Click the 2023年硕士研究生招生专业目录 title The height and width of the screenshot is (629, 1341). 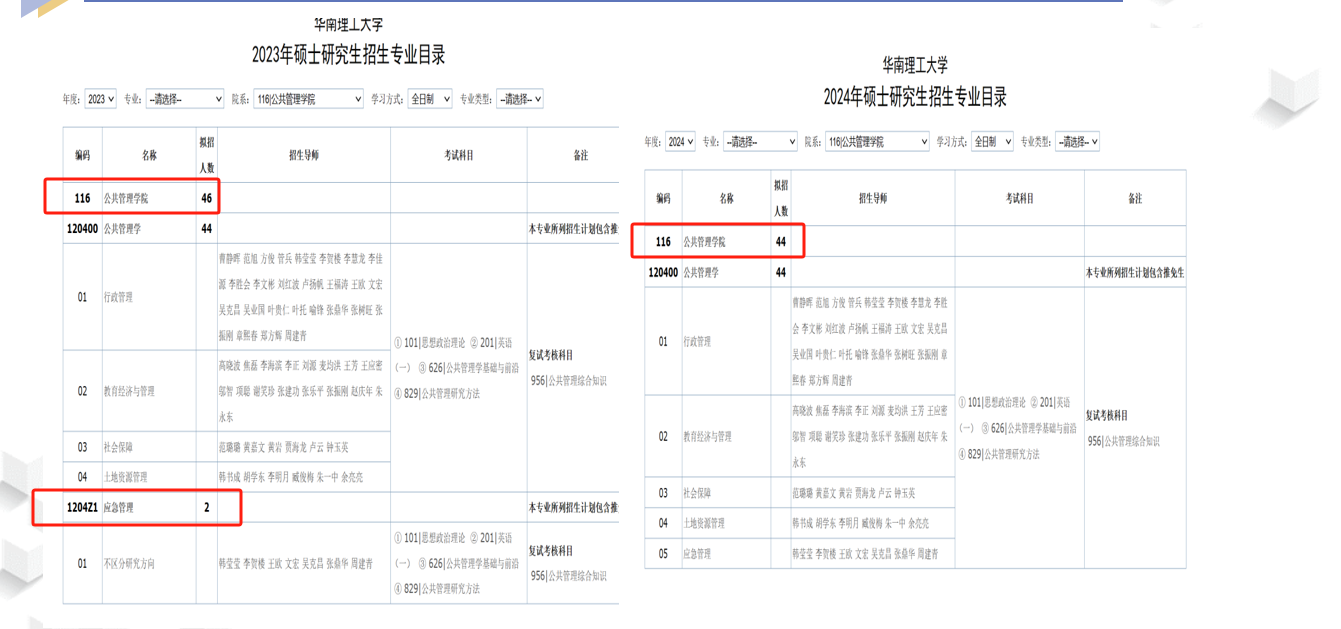[348, 55]
